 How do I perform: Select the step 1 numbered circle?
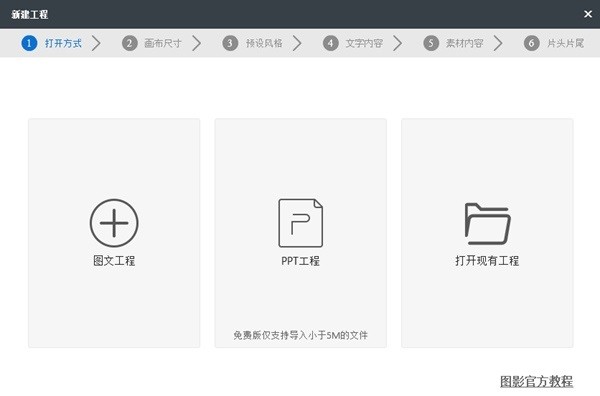click(x=29, y=43)
